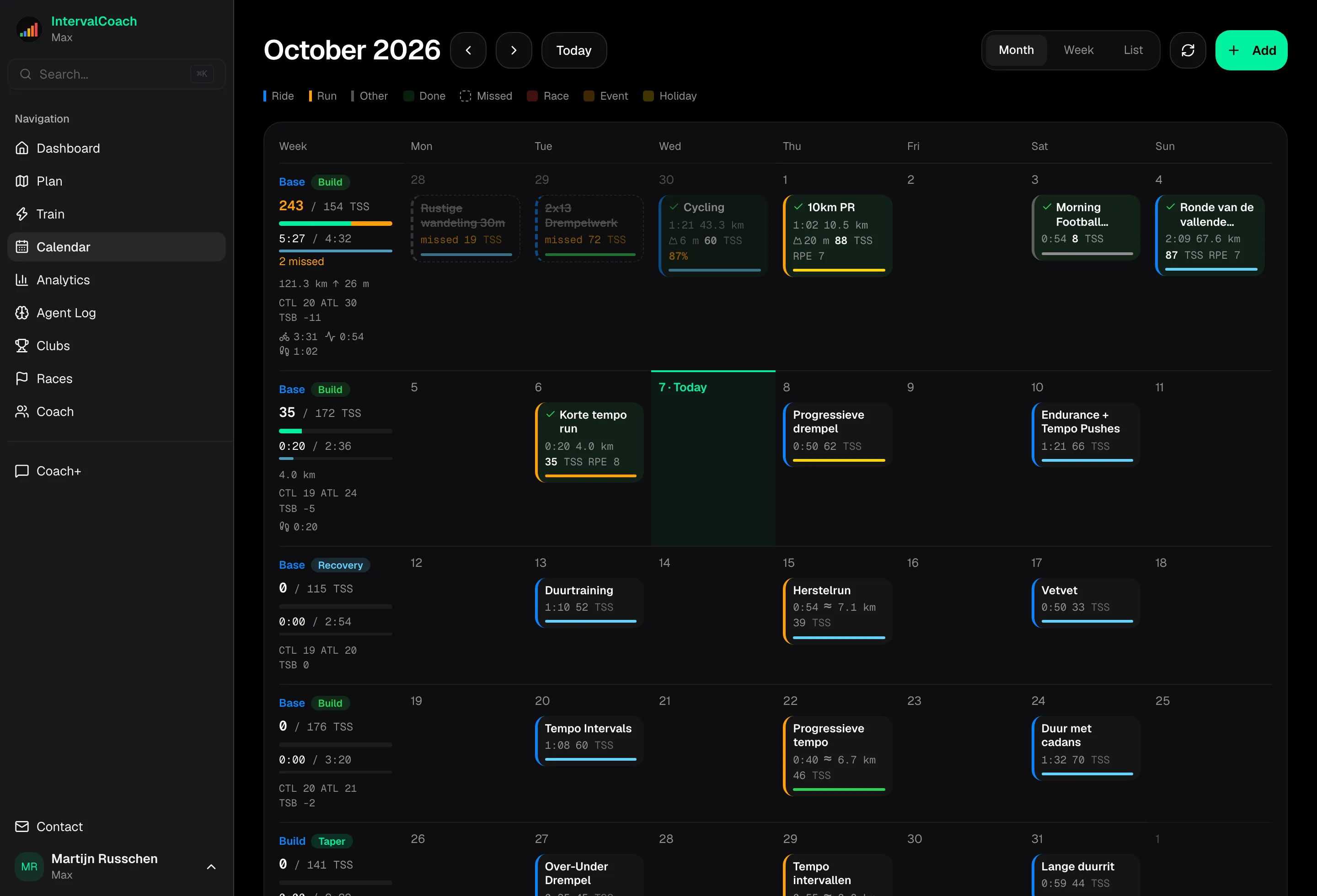Click the Contact envelope icon
This screenshot has height=896, width=1317.
22,827
